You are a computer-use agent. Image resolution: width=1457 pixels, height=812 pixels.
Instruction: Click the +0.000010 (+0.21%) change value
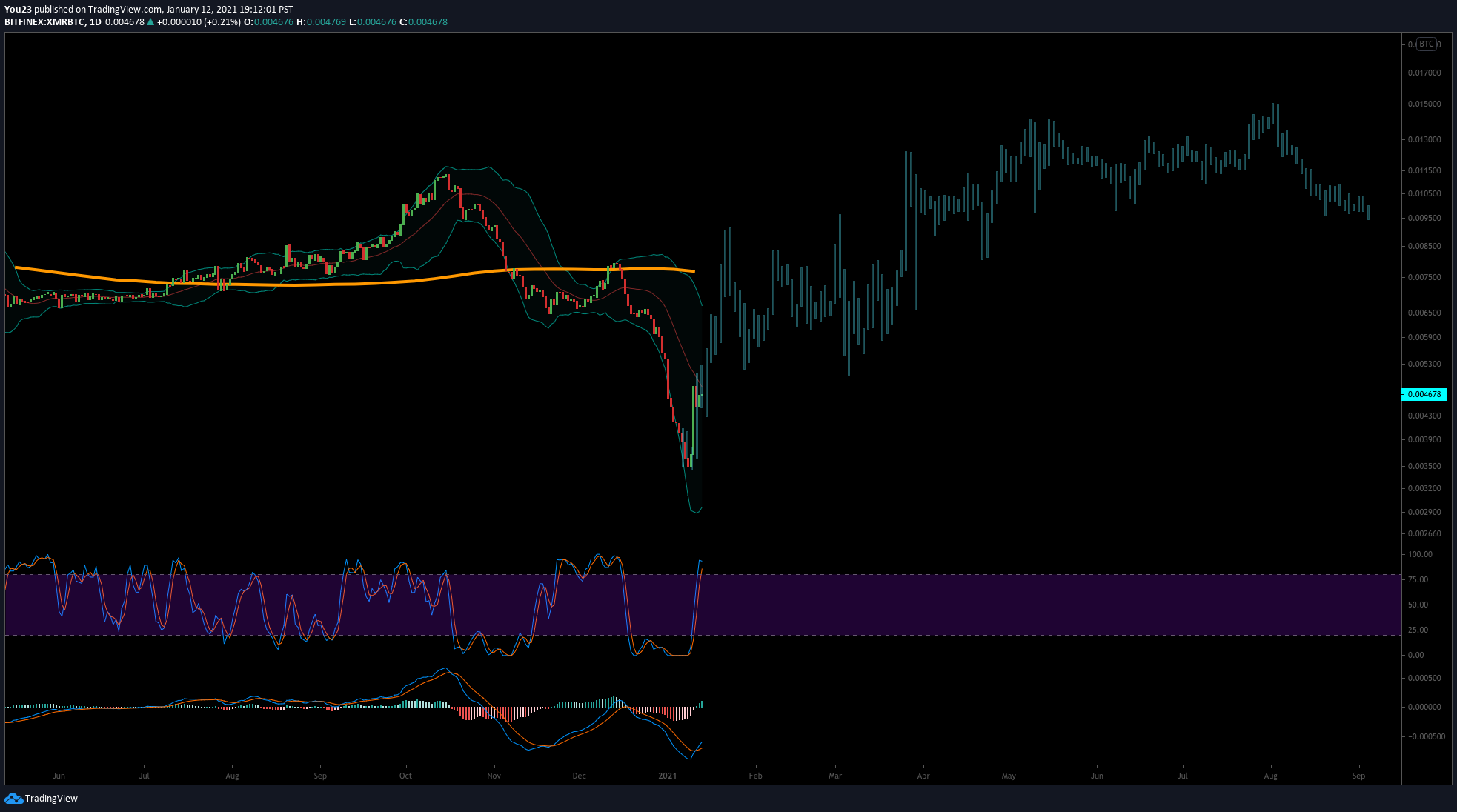pyautogui.click(x=199, y=22)
